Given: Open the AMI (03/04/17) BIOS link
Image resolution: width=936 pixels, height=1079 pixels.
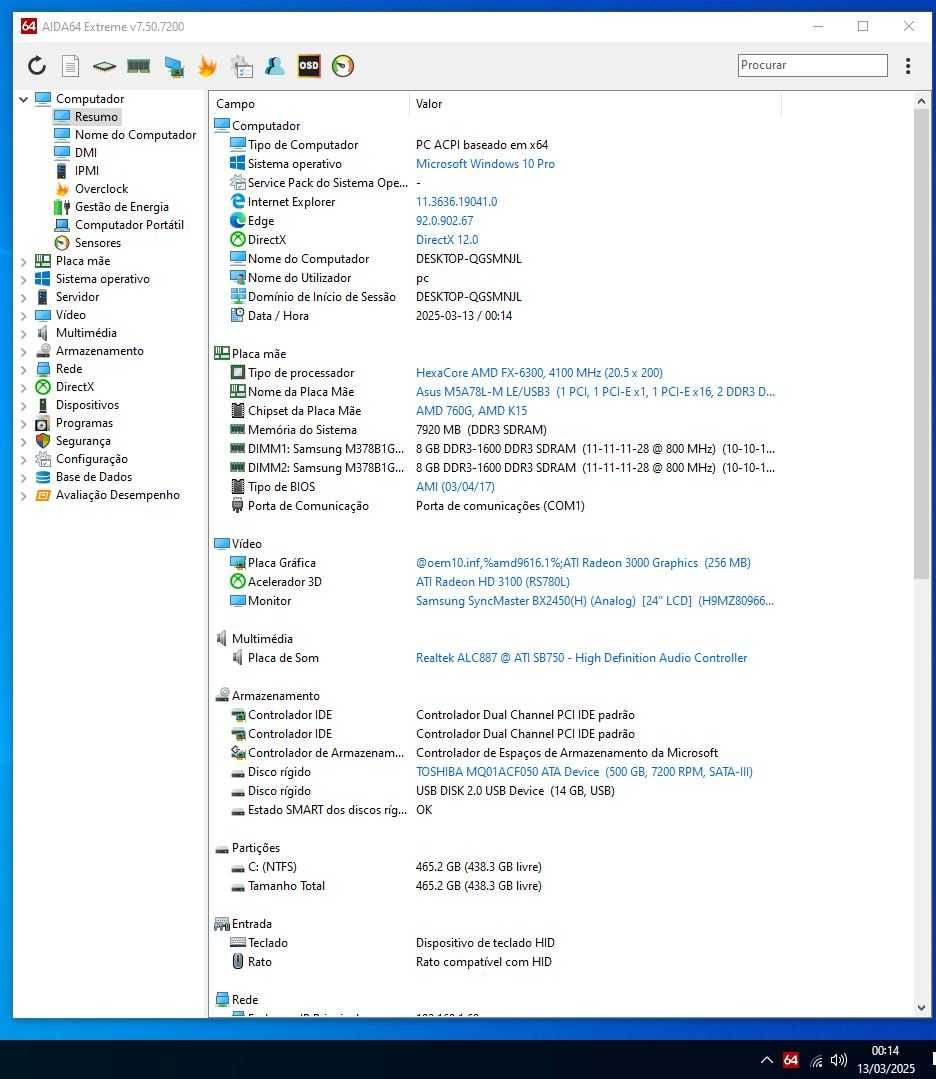Looking at the screenshot, I should point(455,487).
